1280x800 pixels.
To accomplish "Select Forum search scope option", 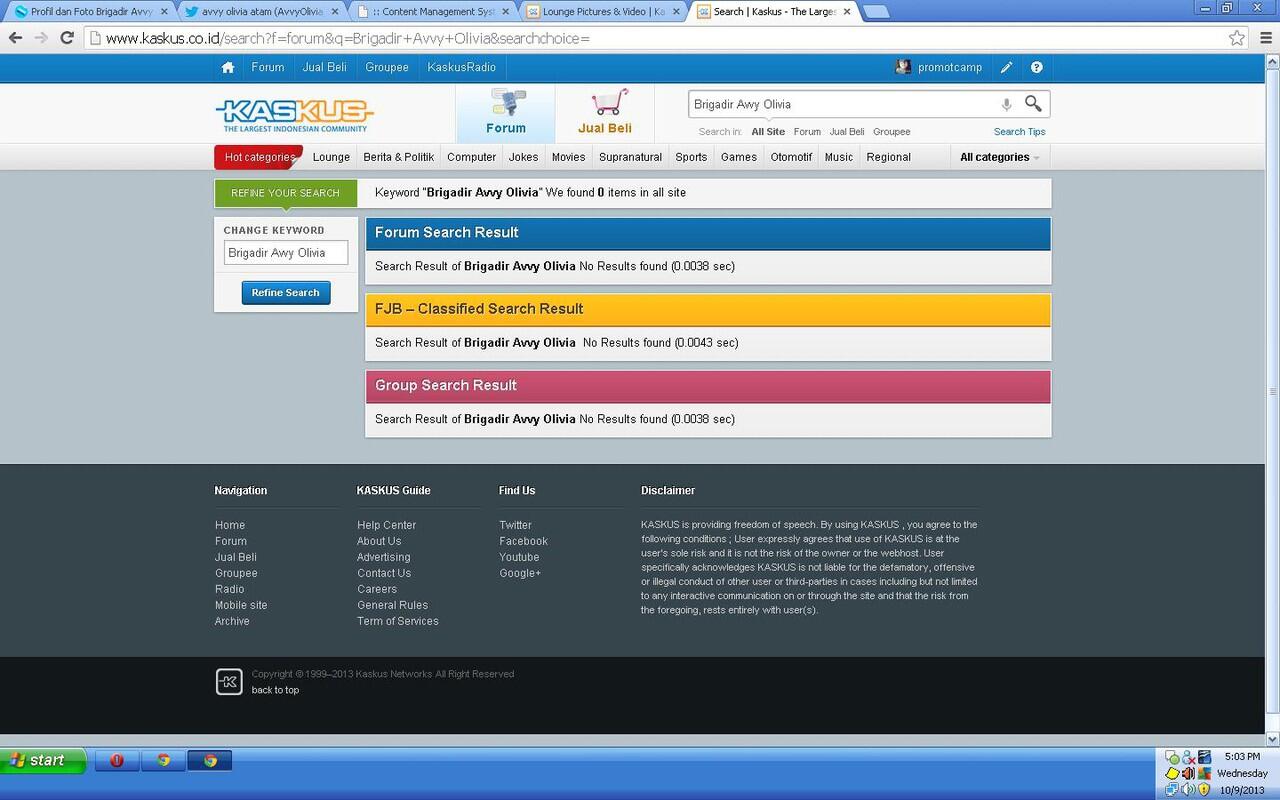I will click(x=807, y=132).
